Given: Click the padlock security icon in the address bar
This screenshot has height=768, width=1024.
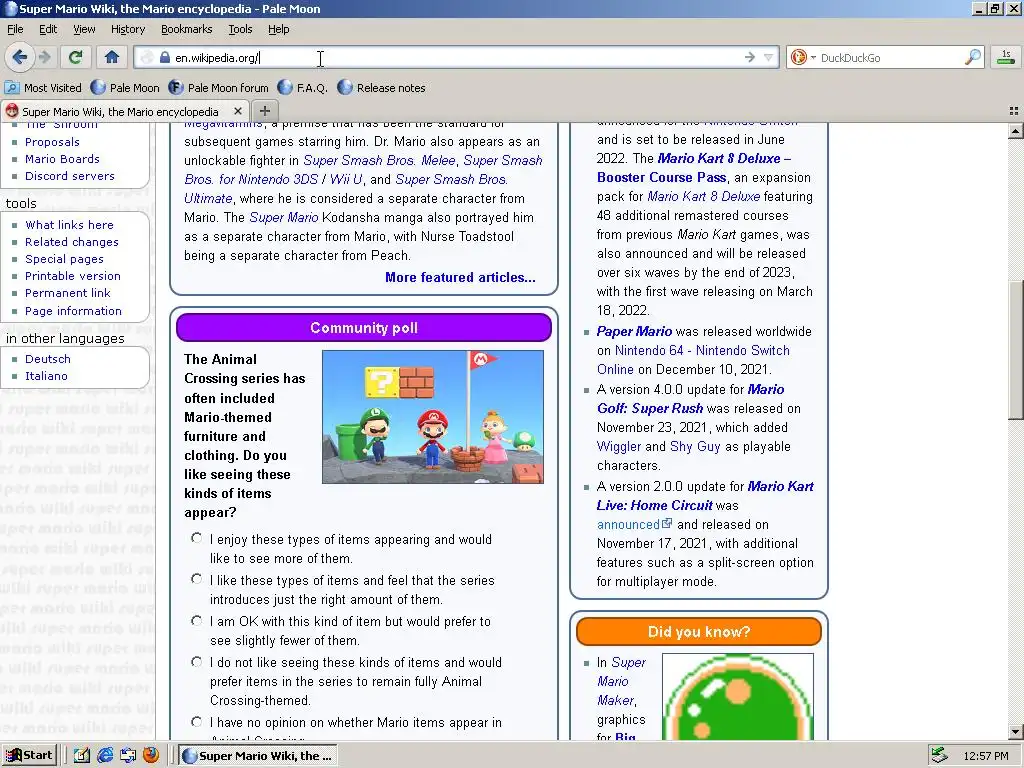Looking at the screenshot, I should [x=165, y=57].
